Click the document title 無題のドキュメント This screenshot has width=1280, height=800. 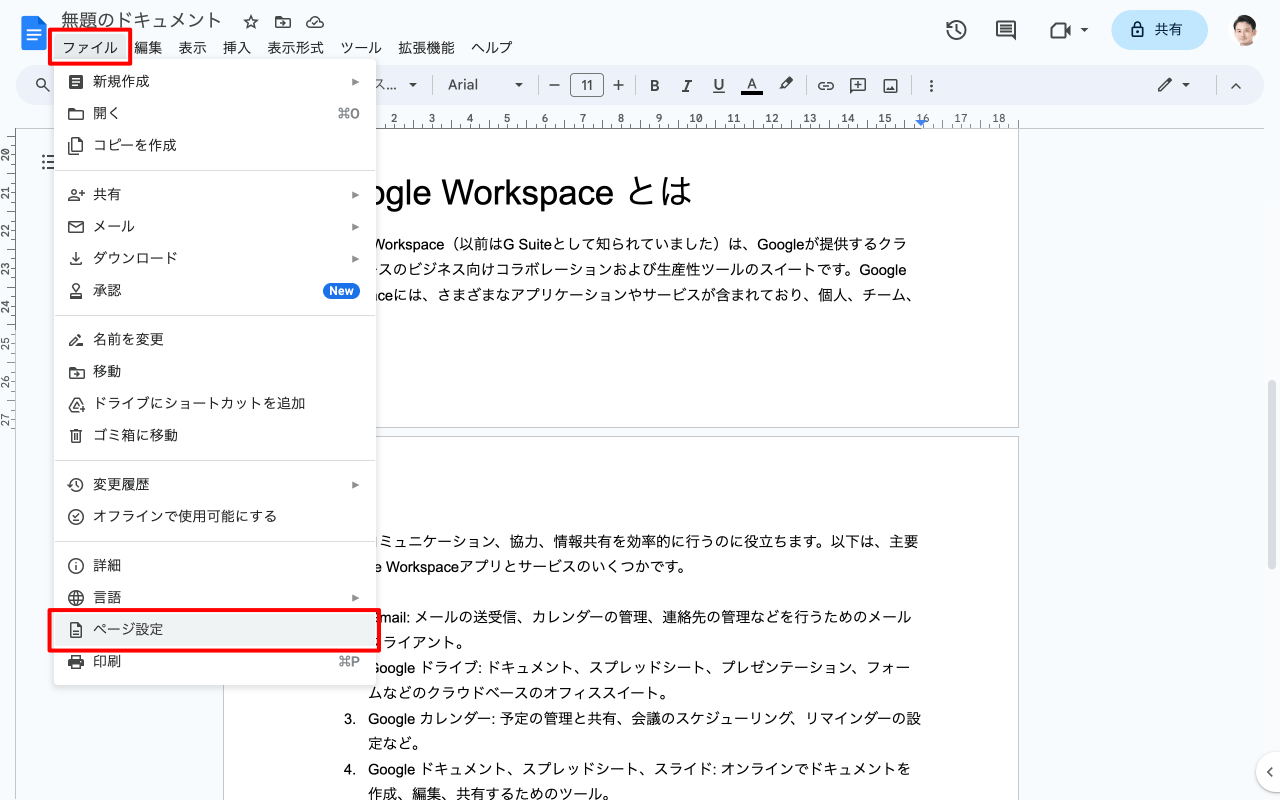(x=142, y=20)
